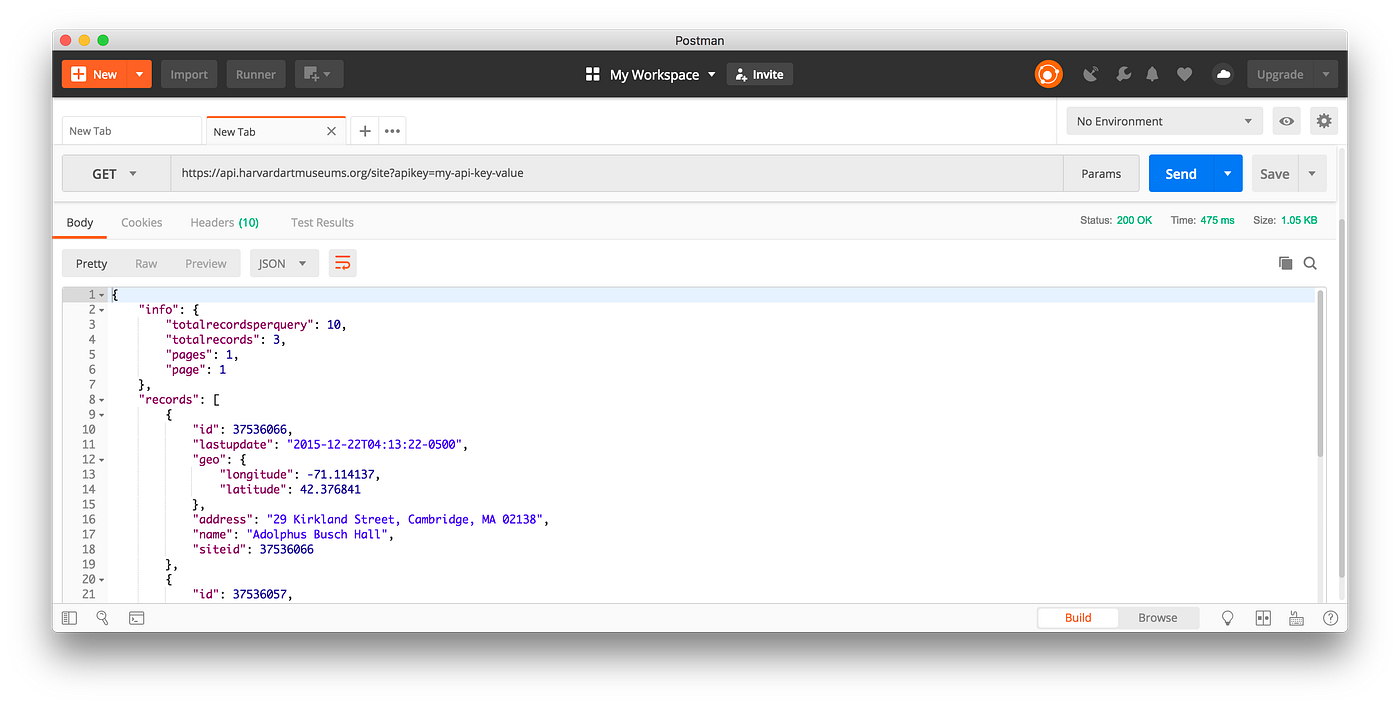Check sync status via the cloud icon
This screenshot has height=707, width=1400.
pyautogui.click(x=1222, y=74)
